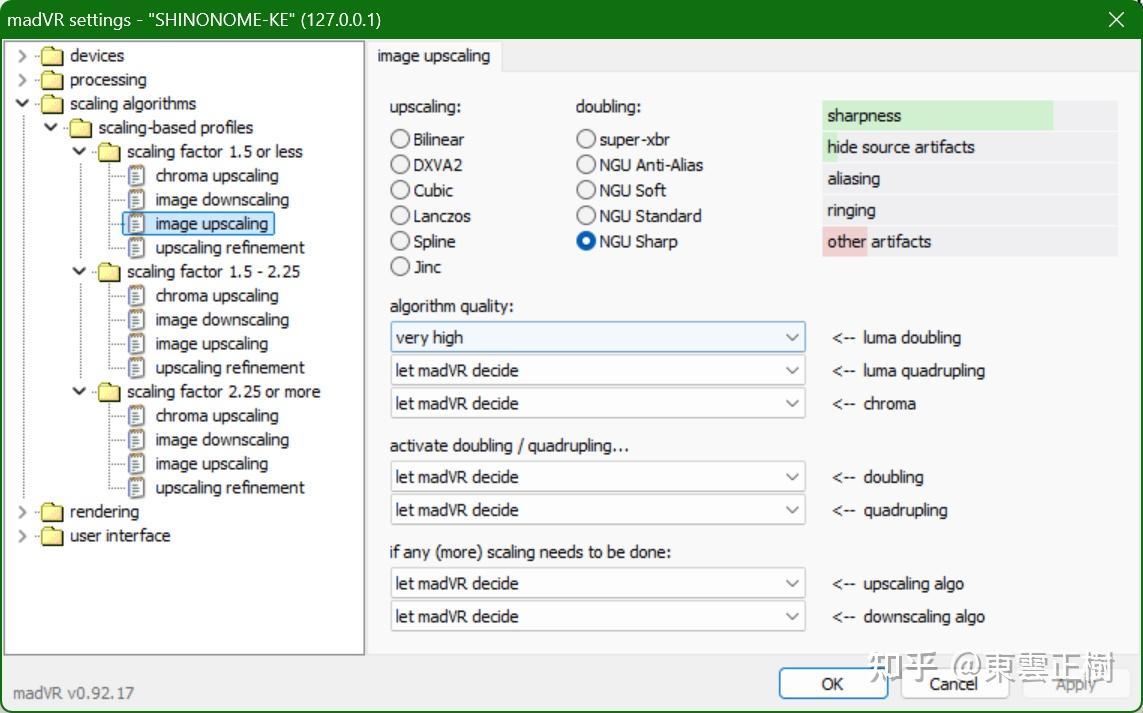
Task: Expand the rendering tree node
Action: coord(22,513)
